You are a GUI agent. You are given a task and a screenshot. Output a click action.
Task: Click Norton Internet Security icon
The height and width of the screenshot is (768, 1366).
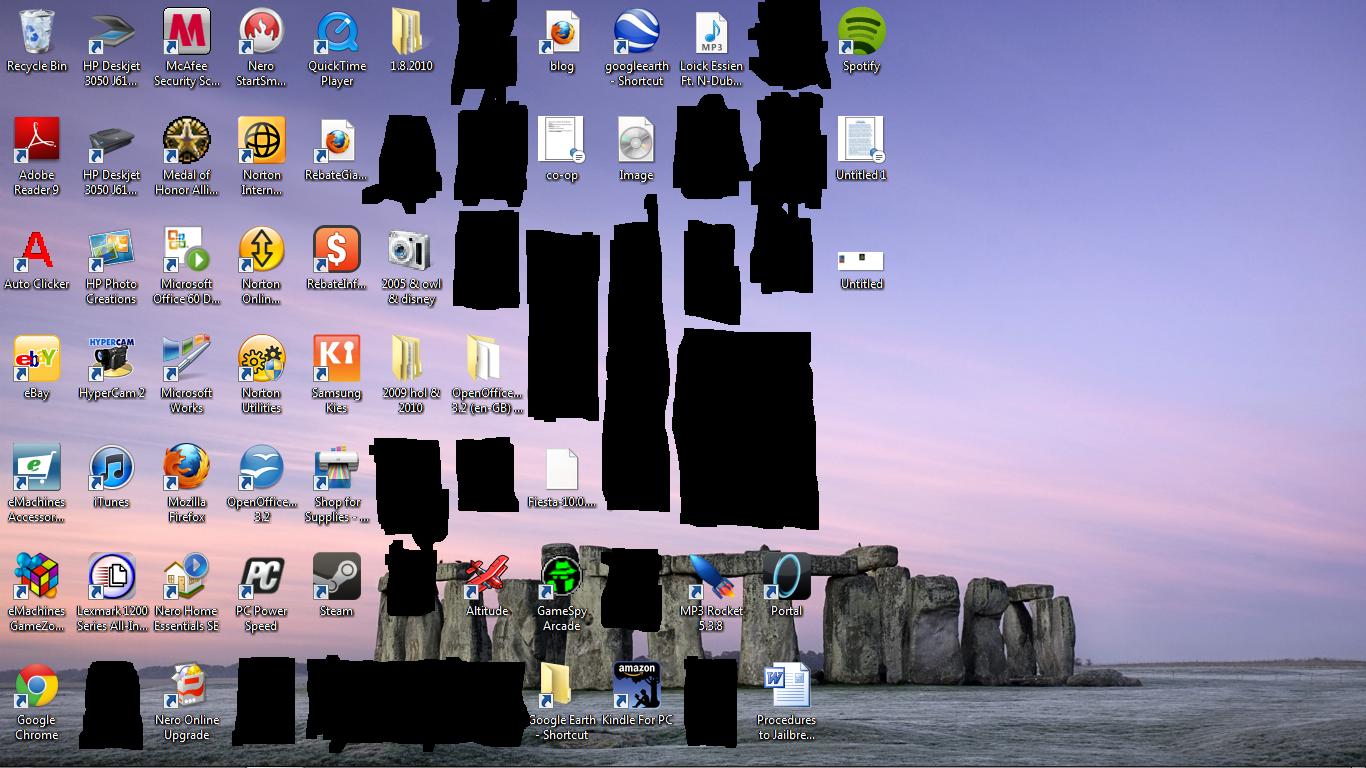(261, 141)
